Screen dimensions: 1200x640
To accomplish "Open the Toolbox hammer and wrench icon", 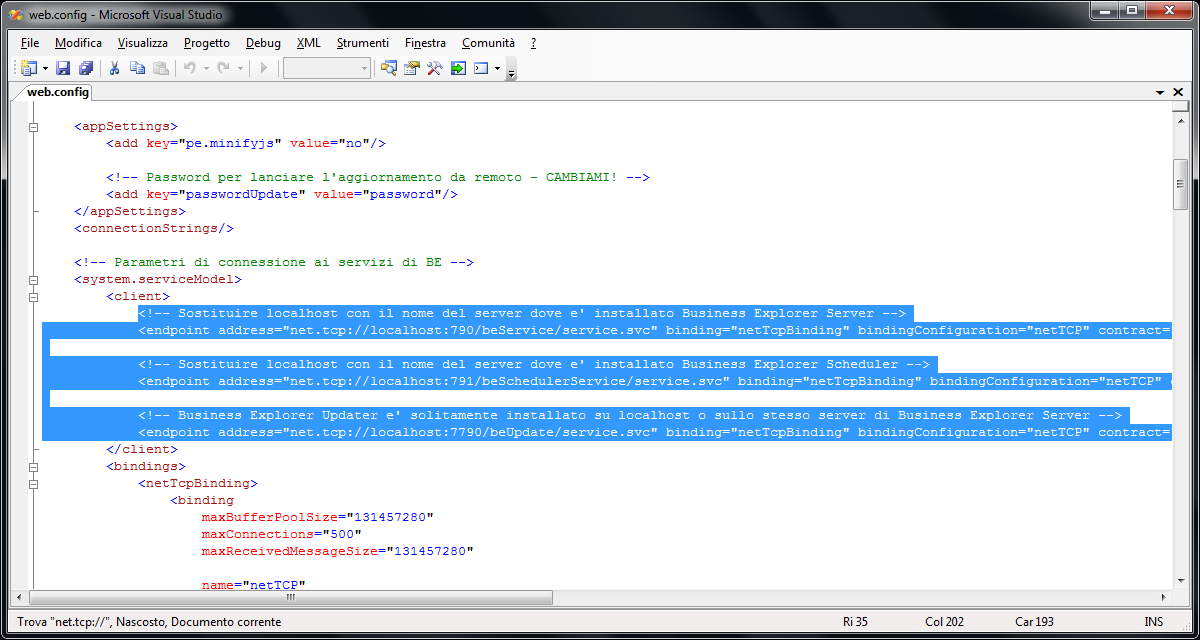I will pos(434,68).
